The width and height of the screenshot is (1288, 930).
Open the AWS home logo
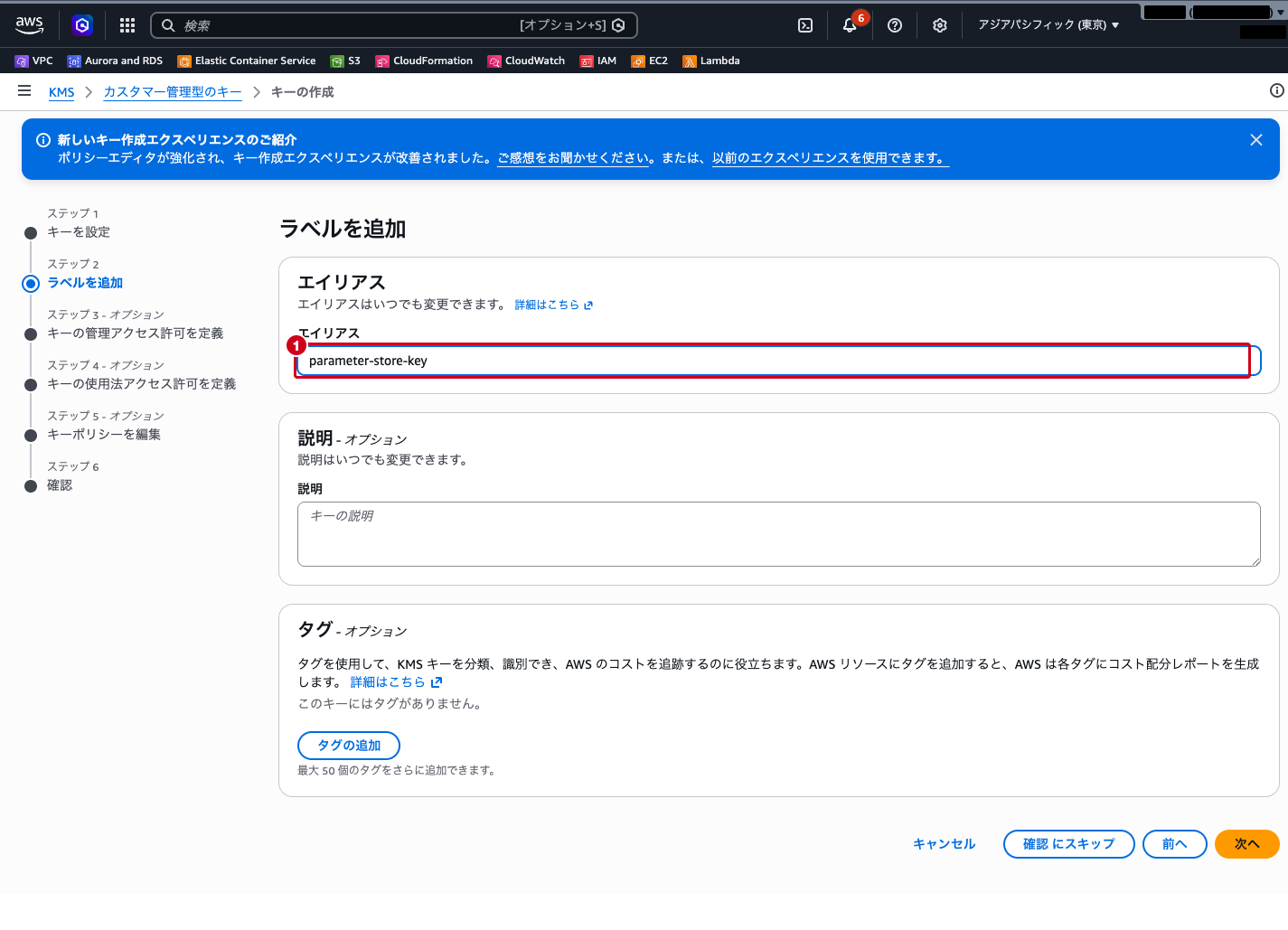[x=29, y=25]
